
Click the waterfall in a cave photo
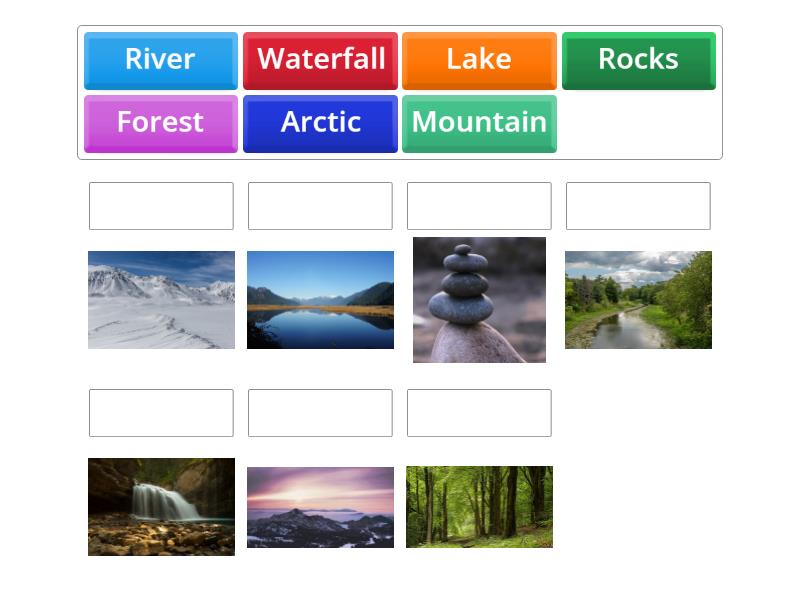pyautogui.click(x=161, y=507)
